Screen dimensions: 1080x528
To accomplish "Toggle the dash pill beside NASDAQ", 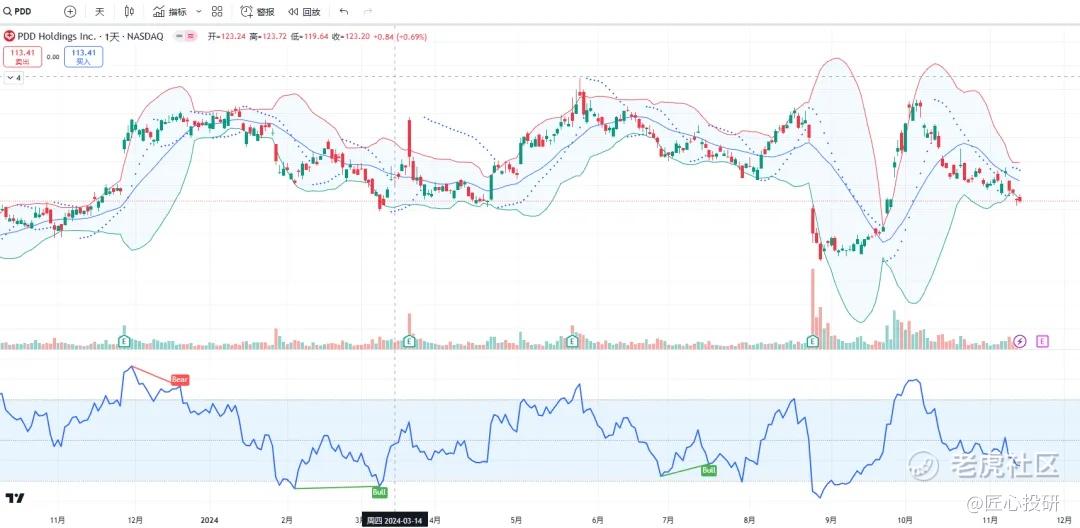I will tap(178, 36).
